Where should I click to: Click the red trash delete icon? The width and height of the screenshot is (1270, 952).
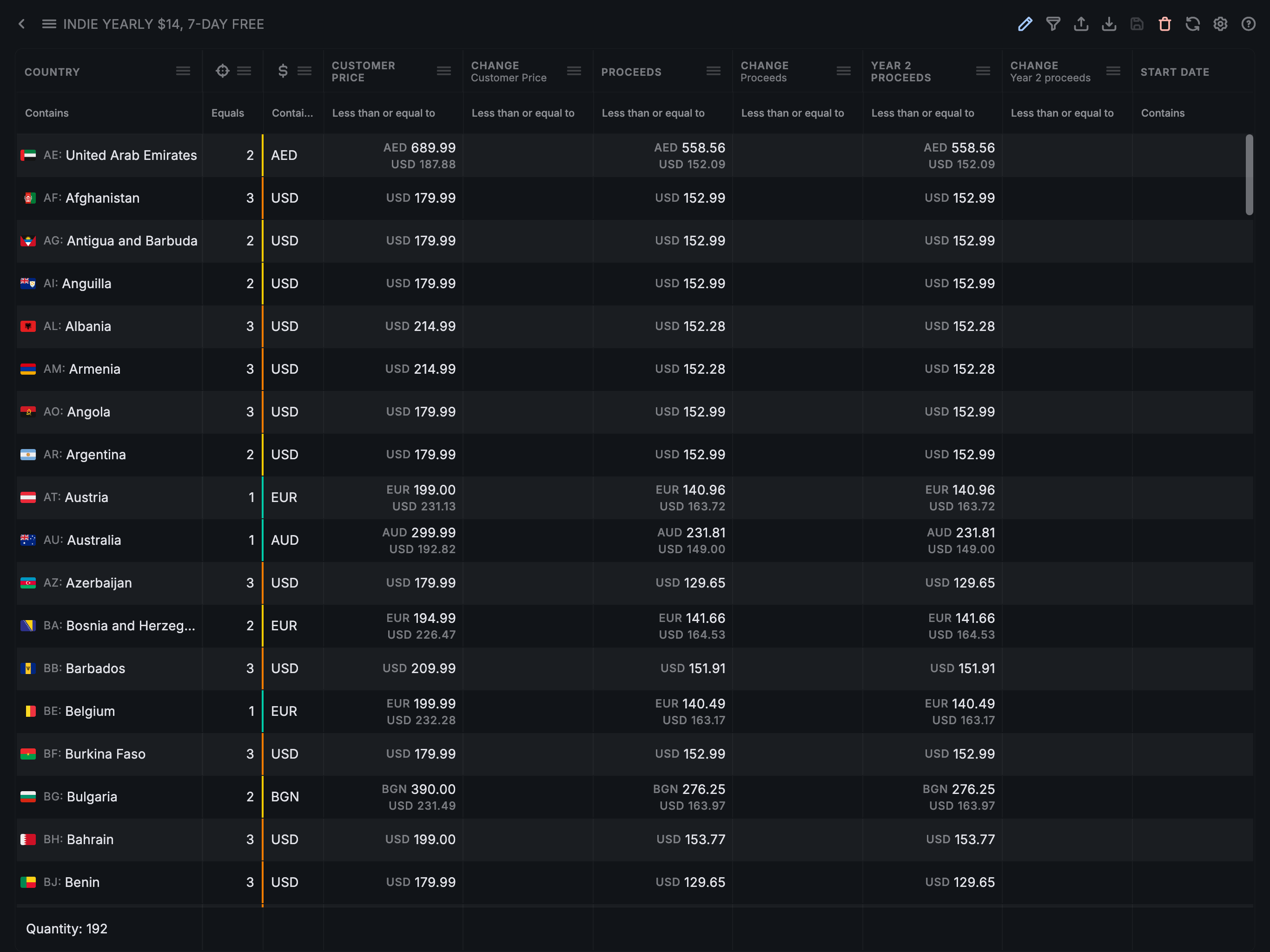1164,24
